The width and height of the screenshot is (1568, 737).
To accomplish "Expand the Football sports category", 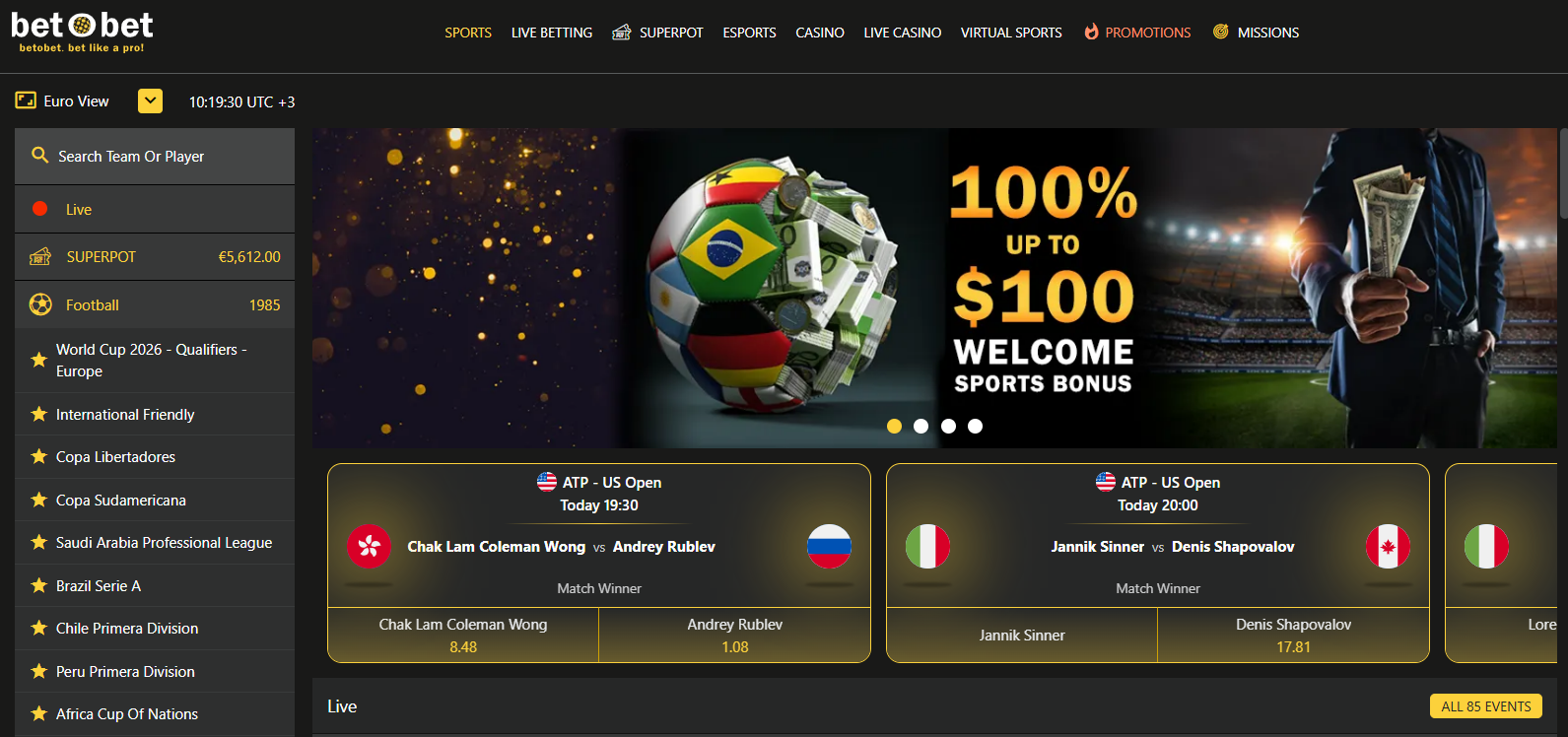I will coord(155,304).
